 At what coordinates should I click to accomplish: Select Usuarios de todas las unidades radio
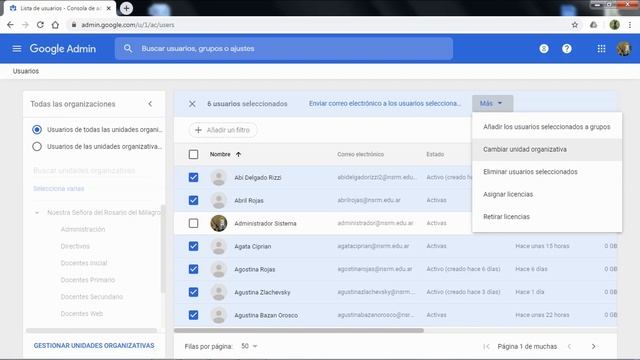(x=37, y=130)
